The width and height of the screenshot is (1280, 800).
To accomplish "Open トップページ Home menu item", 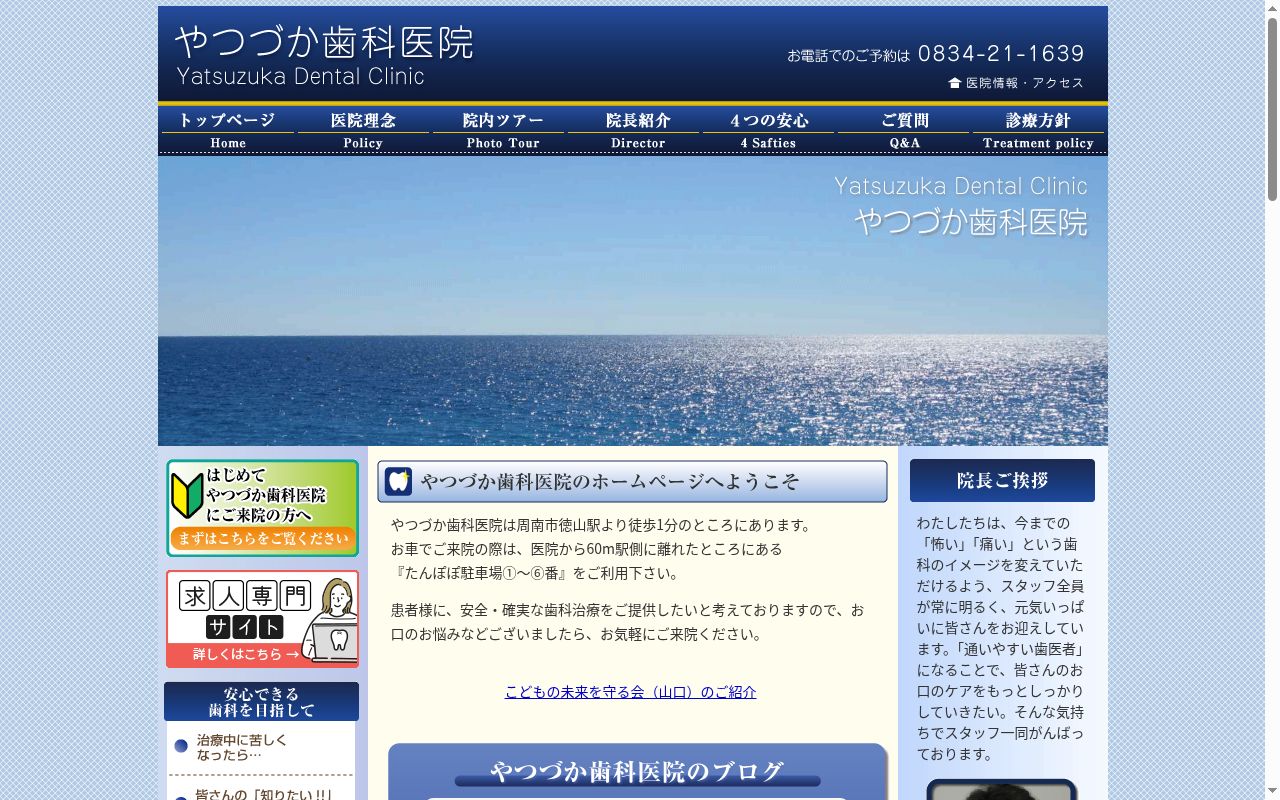I will pyautogui.click(x=228, y=130).
